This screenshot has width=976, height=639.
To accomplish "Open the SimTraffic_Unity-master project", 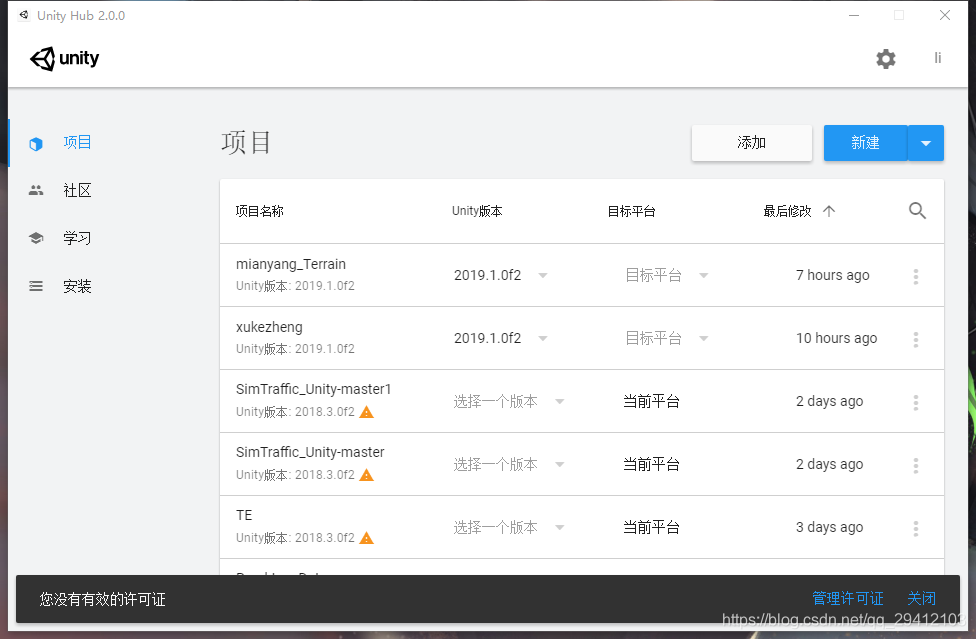I will (x=310, y=452).
